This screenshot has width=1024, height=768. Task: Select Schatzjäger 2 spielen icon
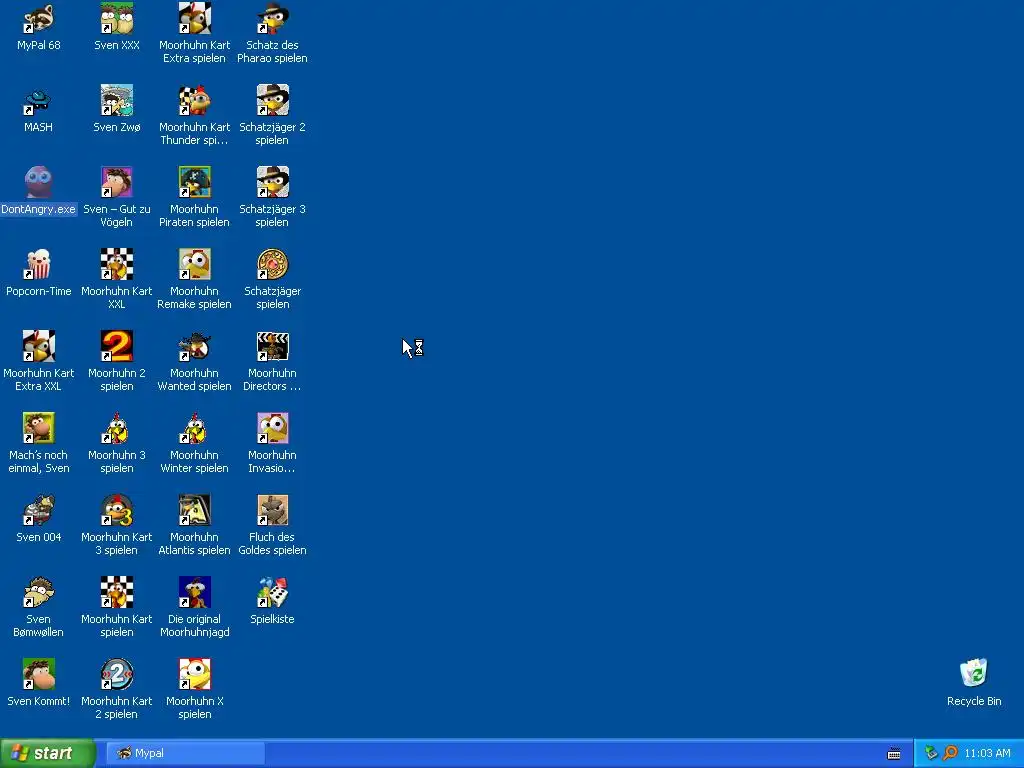tap(272, 101)
